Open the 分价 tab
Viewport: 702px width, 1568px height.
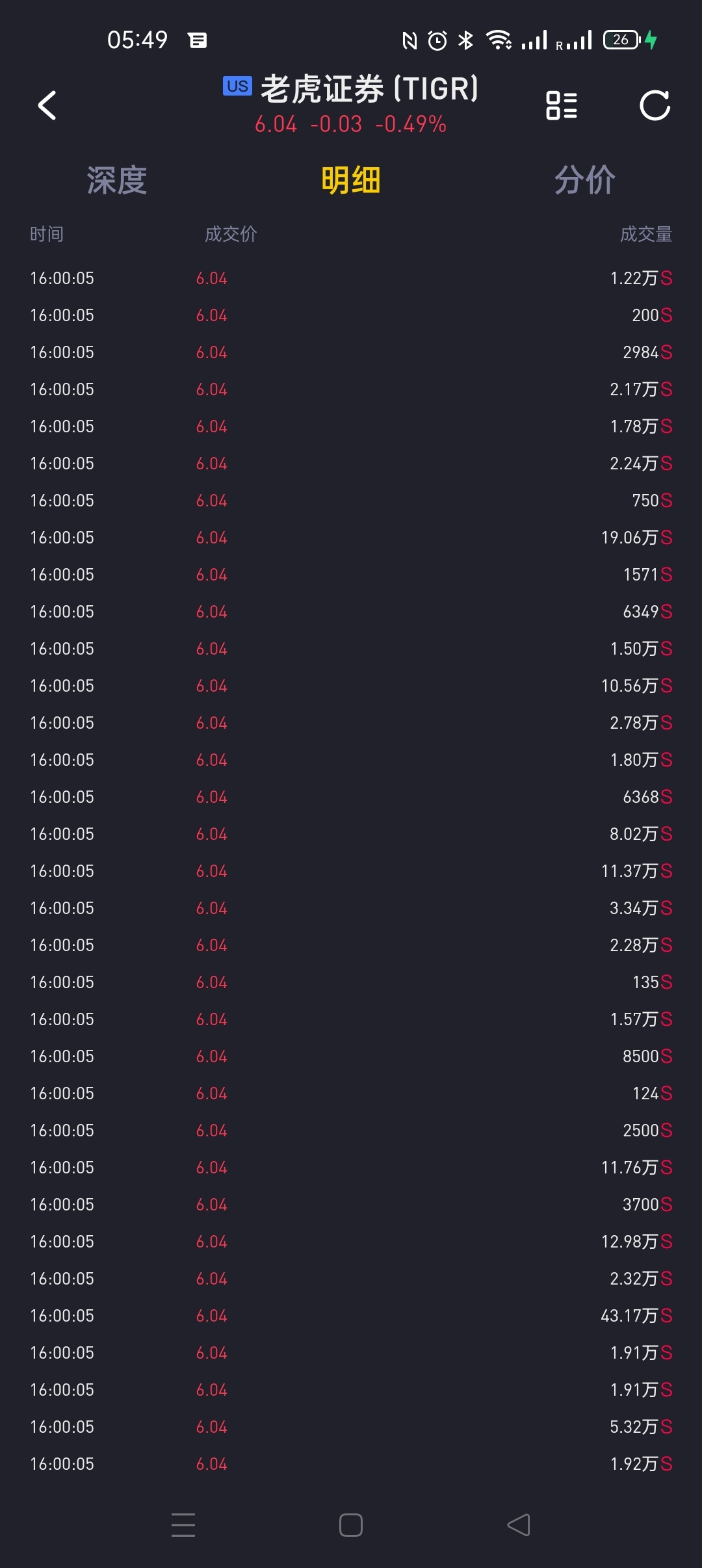tap(584, 180)
